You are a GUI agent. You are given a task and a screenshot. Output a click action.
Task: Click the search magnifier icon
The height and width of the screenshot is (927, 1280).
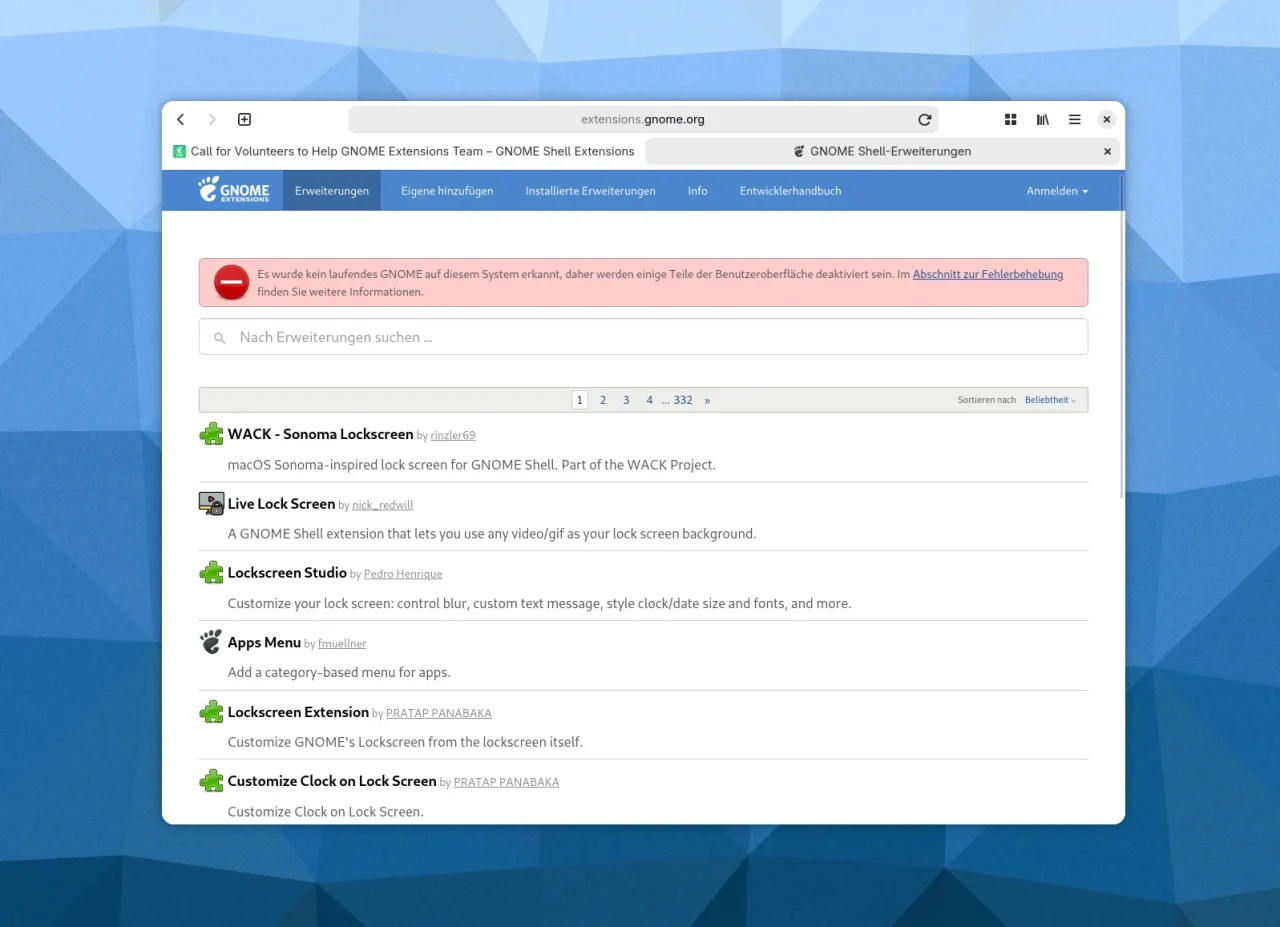click(x=219, y=338)
